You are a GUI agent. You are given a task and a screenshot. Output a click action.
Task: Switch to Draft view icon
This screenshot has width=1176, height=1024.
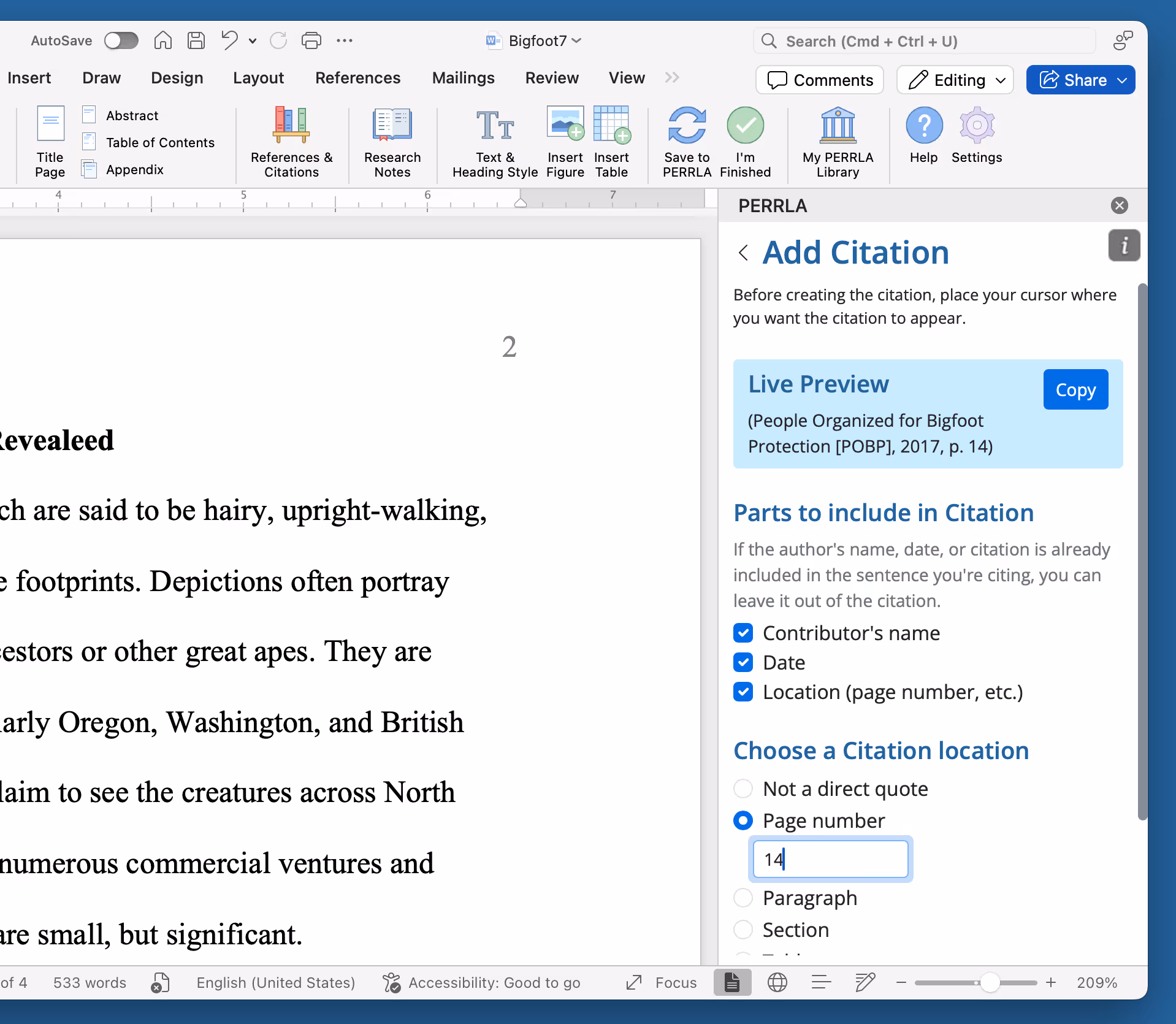click(865, 983)
